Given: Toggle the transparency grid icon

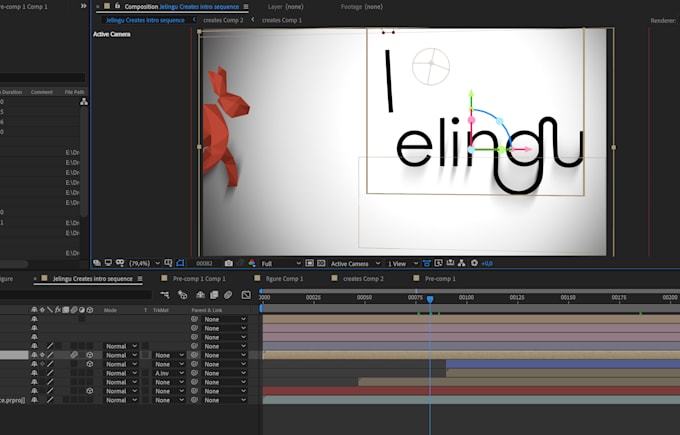Looking at the screenshot, I should tap(321, 263).
